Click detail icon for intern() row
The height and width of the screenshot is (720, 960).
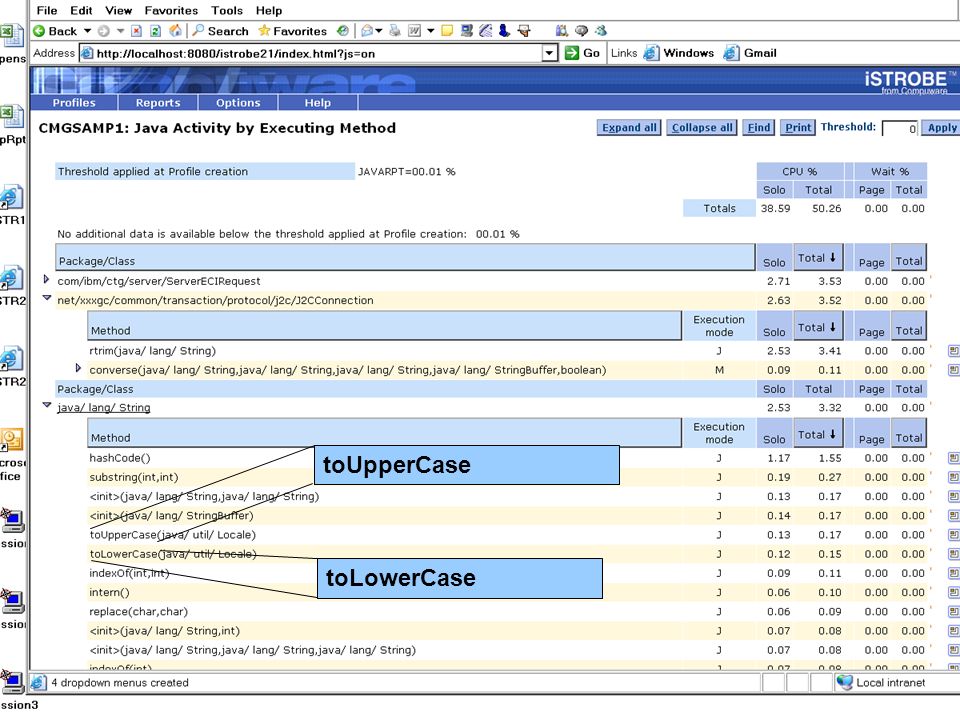click(953, 592)
